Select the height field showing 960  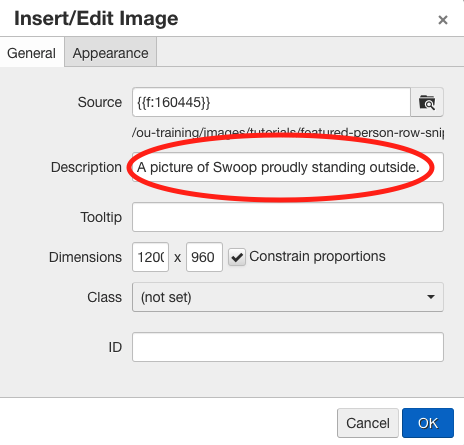(x=204, y=257)
